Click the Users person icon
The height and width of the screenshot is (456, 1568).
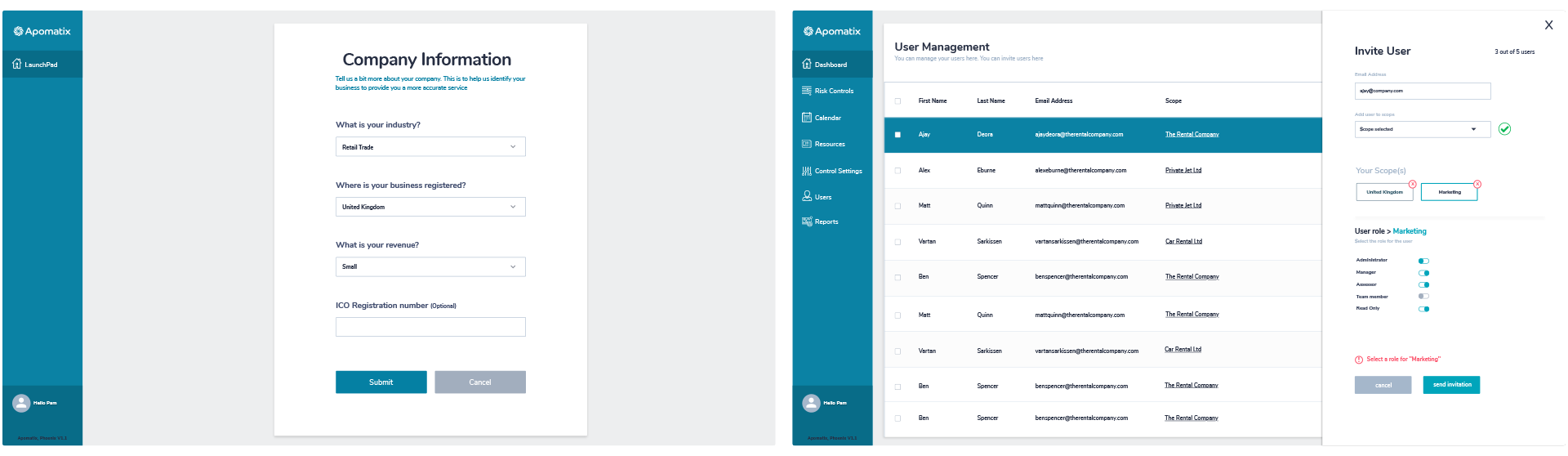806,196
